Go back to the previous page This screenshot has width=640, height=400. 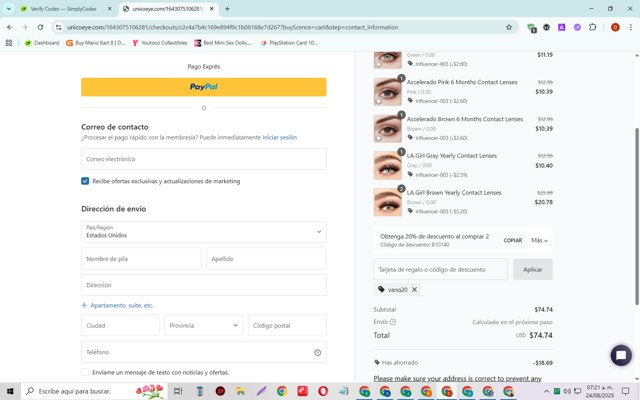click(x=10, y=27)
